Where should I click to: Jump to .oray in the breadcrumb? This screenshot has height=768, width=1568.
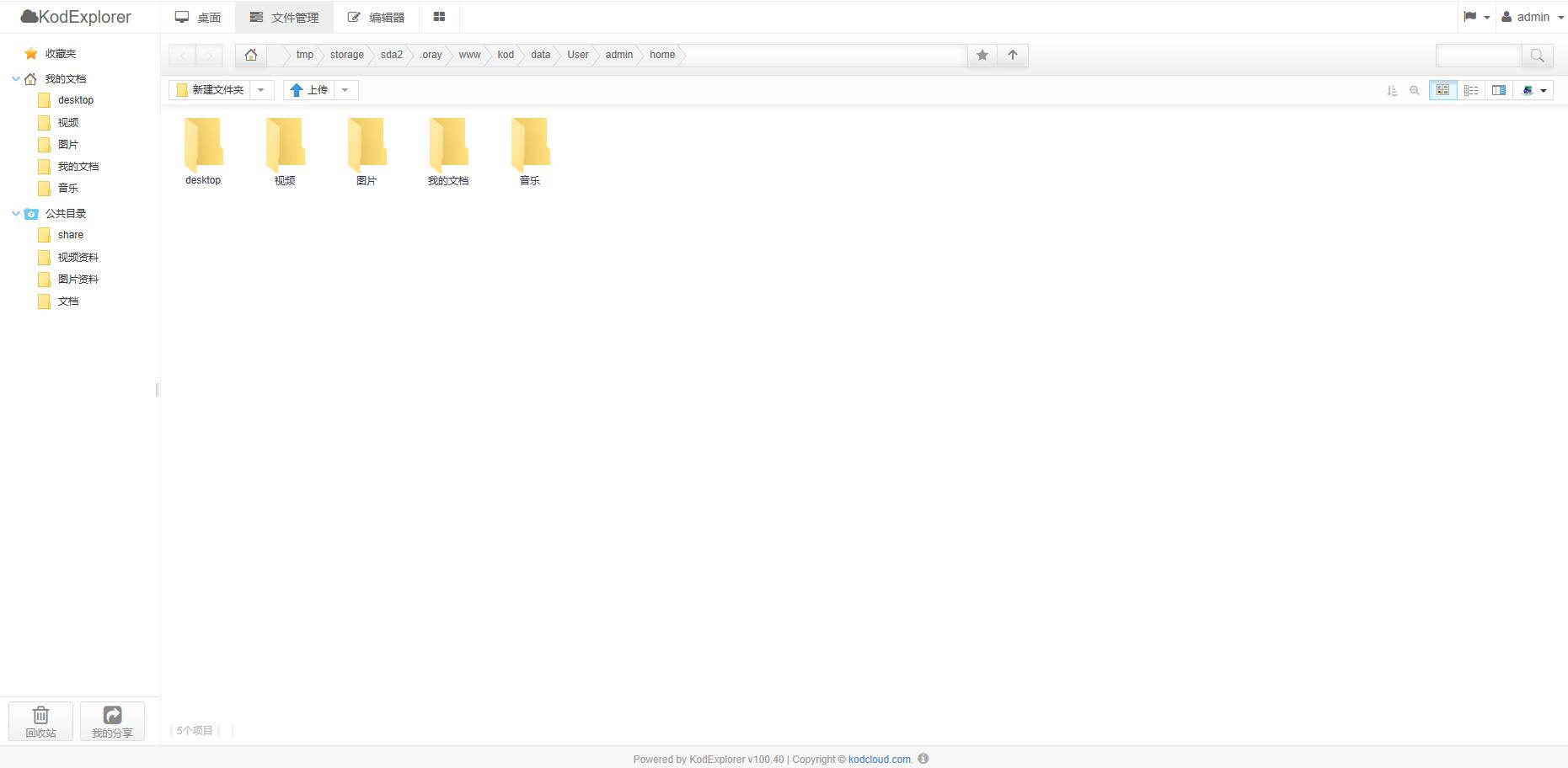431,55
